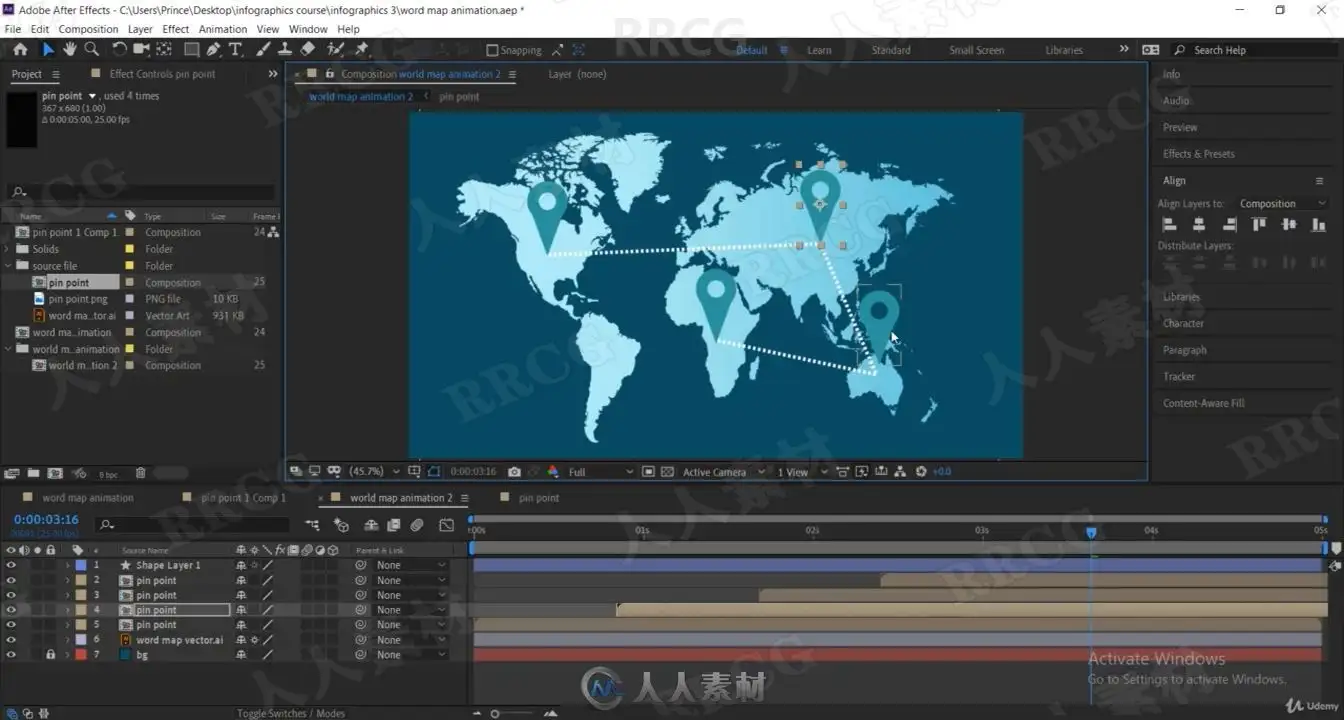
Task: Switch to word map animation timeline tab
Action: [87, 498]
